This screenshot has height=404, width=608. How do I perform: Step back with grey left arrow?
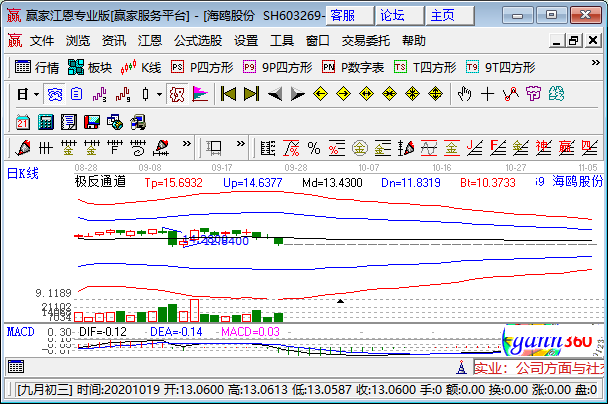point(275,94)
